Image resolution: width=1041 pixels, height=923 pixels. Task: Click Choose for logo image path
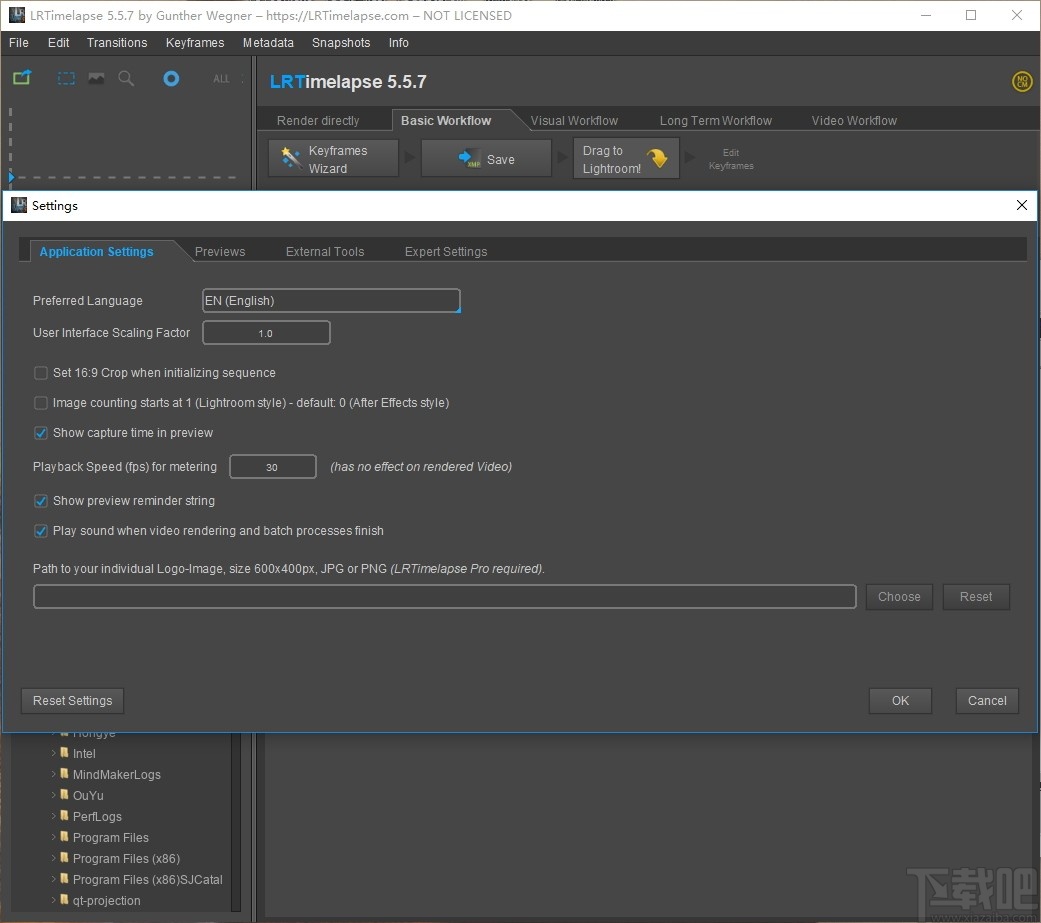tap(899, 597)
